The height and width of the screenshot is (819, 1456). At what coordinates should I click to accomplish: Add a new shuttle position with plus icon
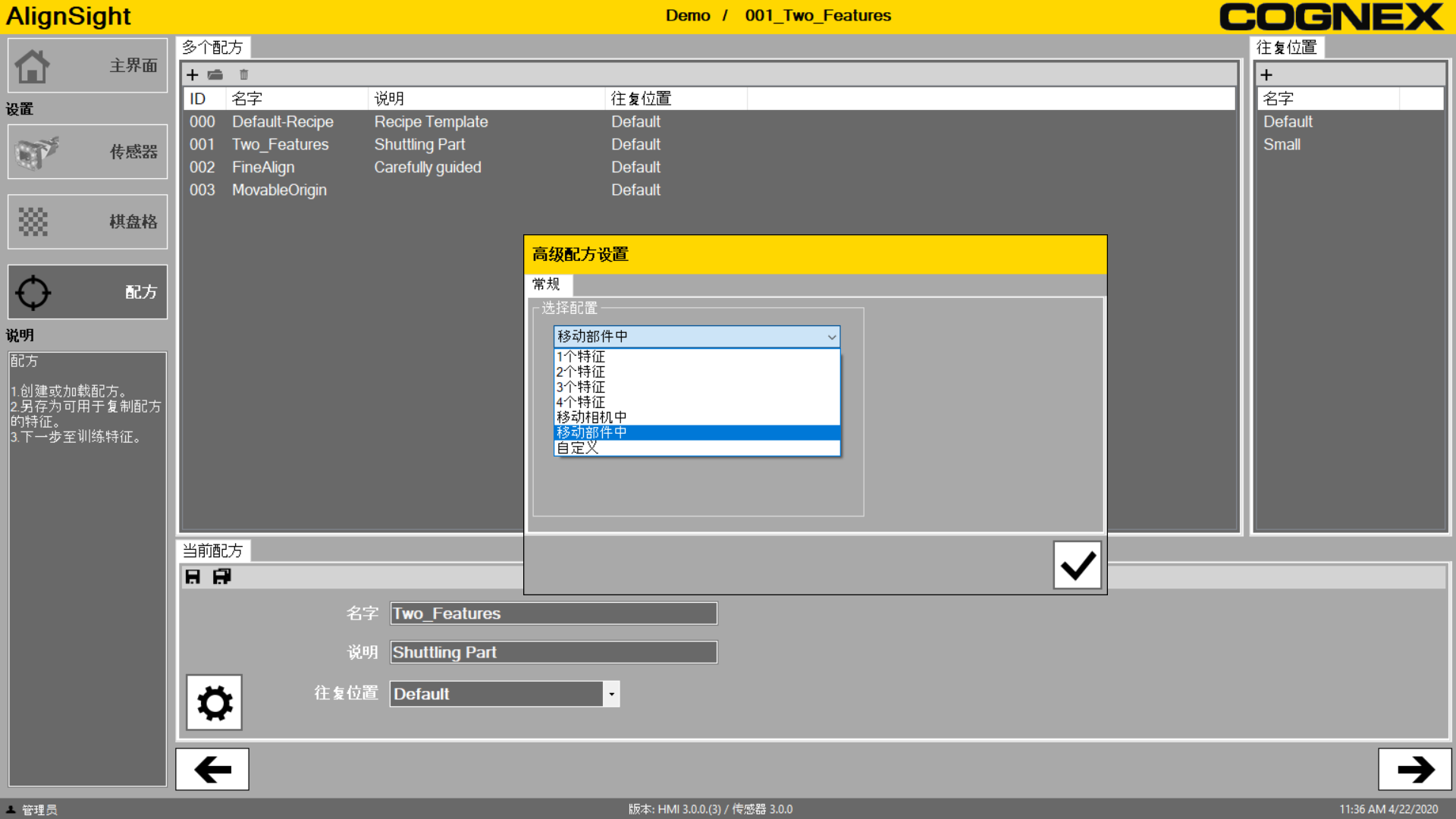click(1266, 74)
